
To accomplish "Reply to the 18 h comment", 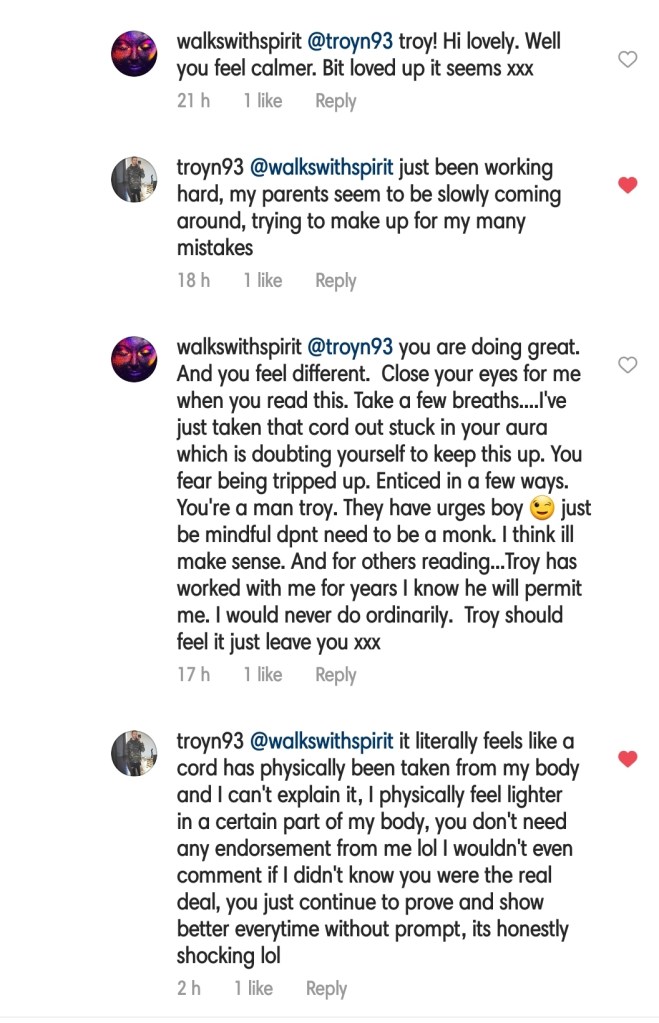I will coord(335,281).
